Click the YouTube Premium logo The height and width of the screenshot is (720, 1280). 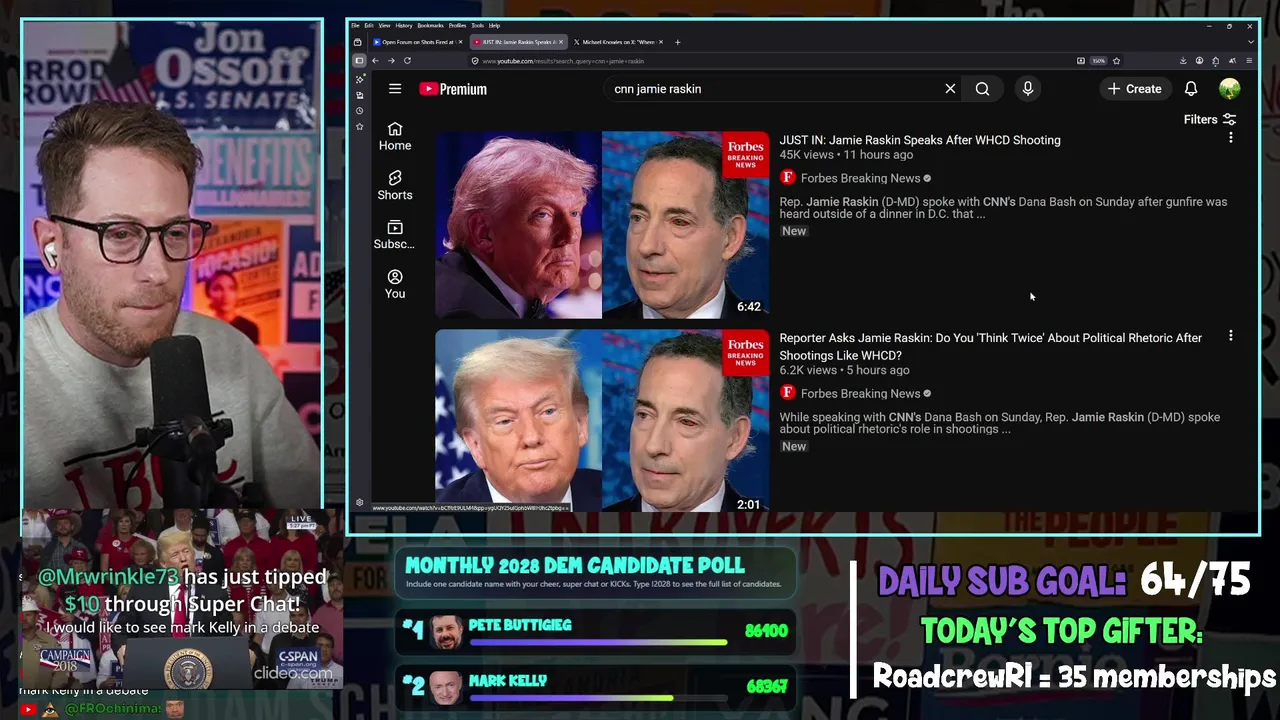click(x=453, y=89)
